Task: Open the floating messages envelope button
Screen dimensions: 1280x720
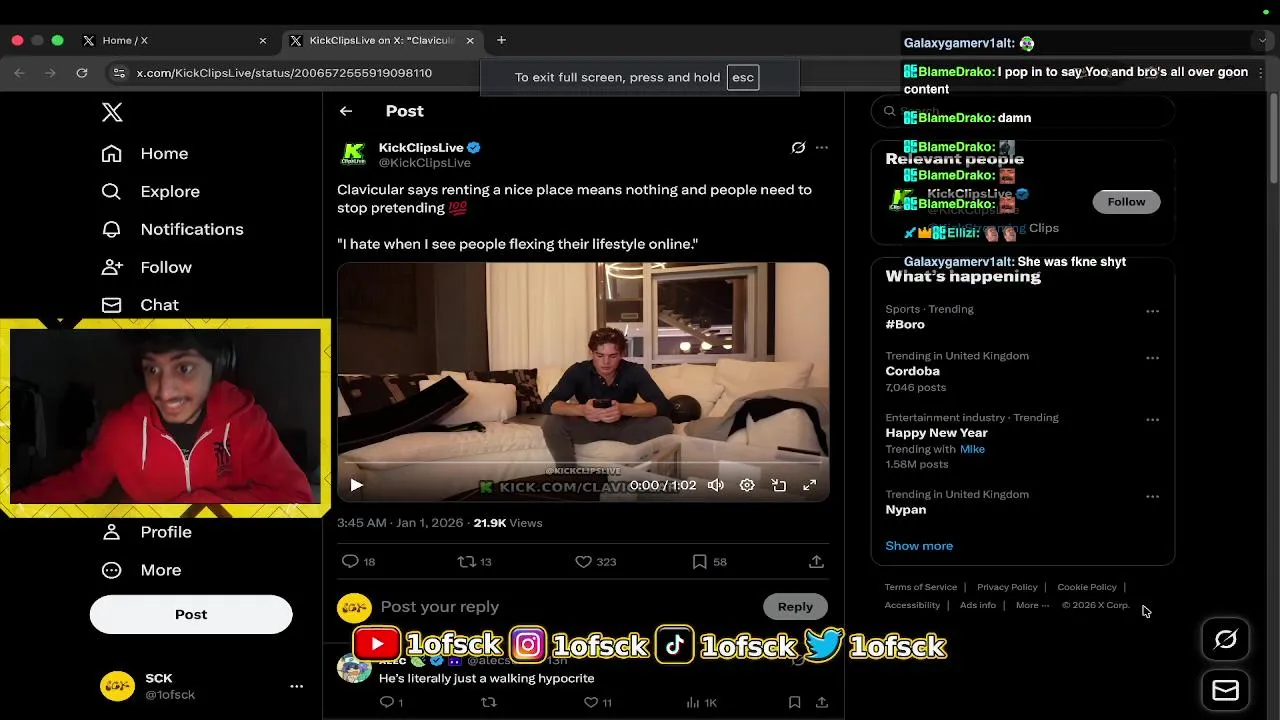Action: click(x=1225, y=690)
